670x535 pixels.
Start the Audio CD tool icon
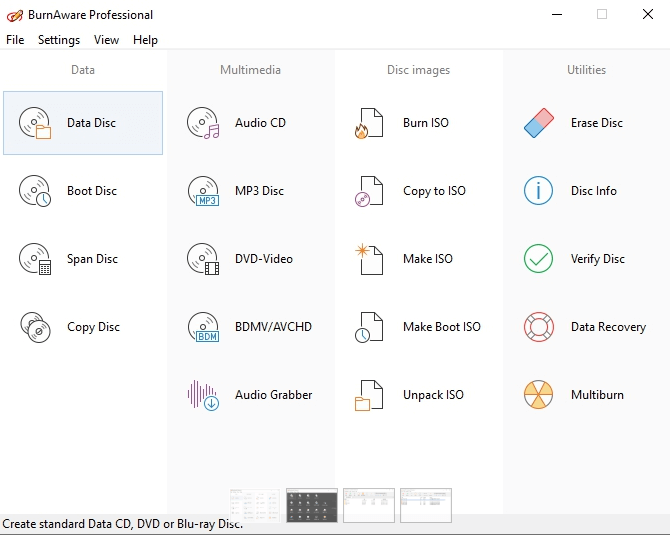click(x=203, y=123)
